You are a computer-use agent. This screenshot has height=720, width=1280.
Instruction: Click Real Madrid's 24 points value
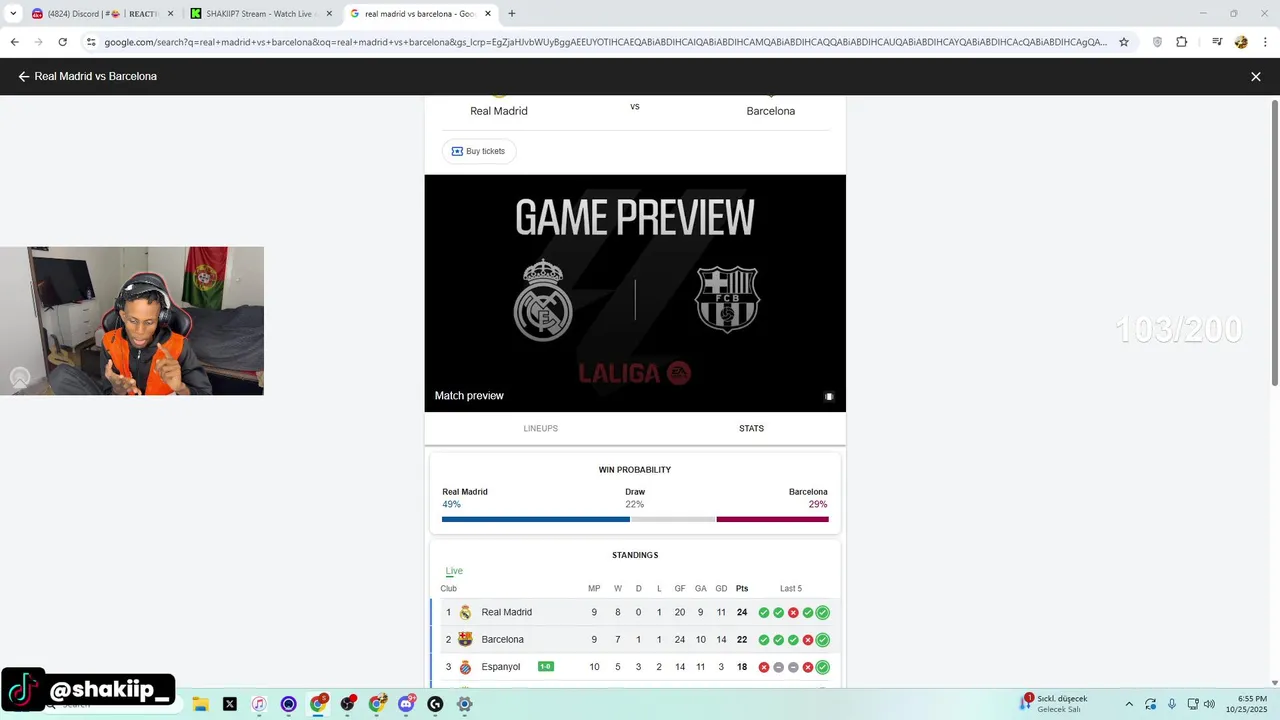[742, 612]
